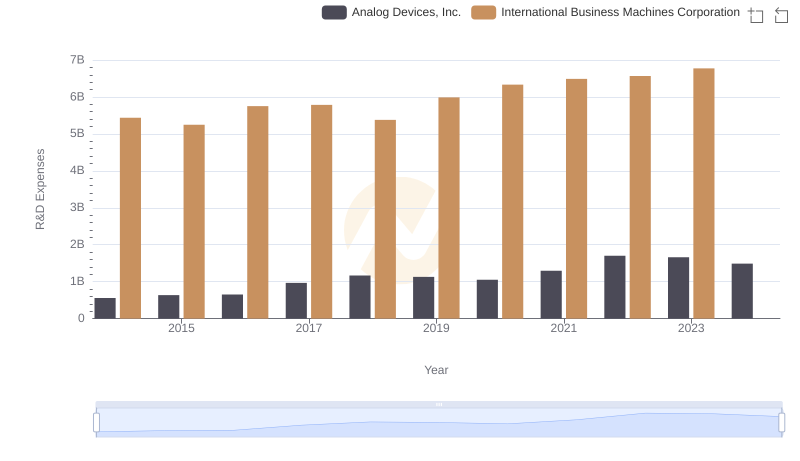This screenshot has height=461, width=800.
Task: Click the 2B y-axis label
Action: pyautogui.click(x=77, y=244)
